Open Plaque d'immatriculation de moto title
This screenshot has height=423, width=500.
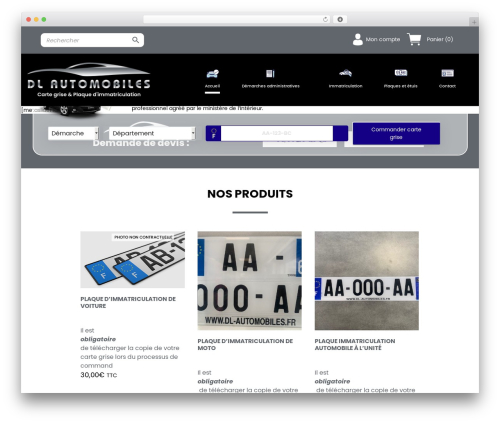245,344
